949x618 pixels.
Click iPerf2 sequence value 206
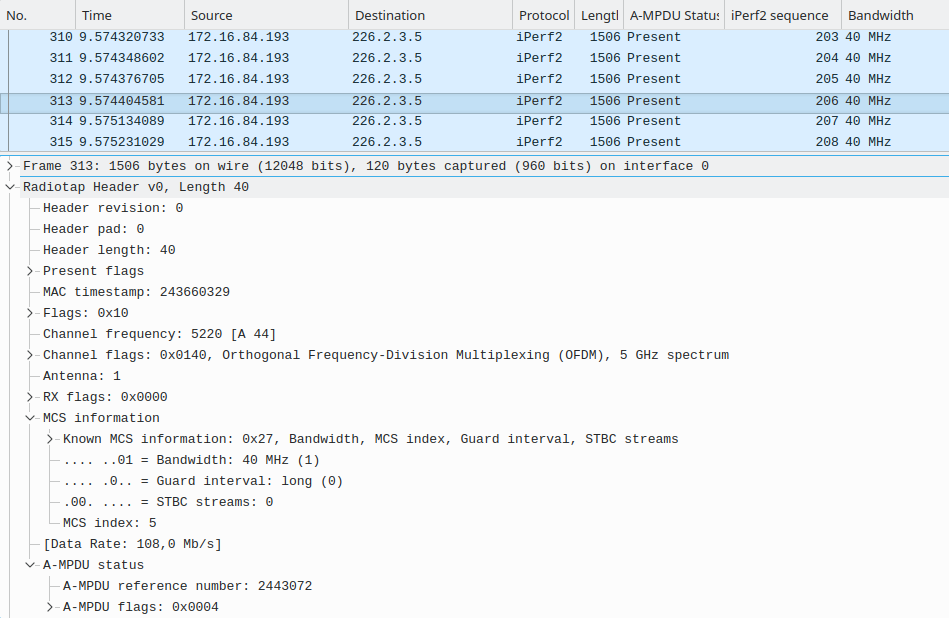(x=827, y=101)
